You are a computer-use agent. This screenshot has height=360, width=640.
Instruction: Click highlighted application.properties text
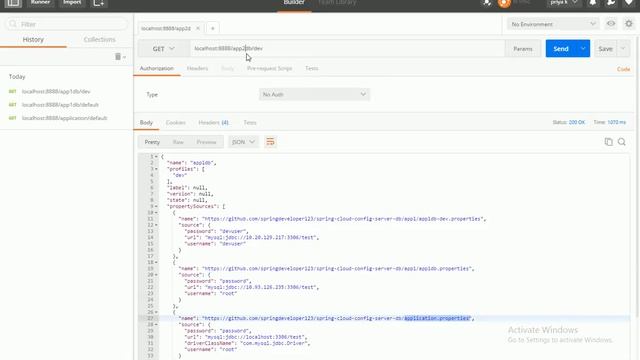point(437,318)
